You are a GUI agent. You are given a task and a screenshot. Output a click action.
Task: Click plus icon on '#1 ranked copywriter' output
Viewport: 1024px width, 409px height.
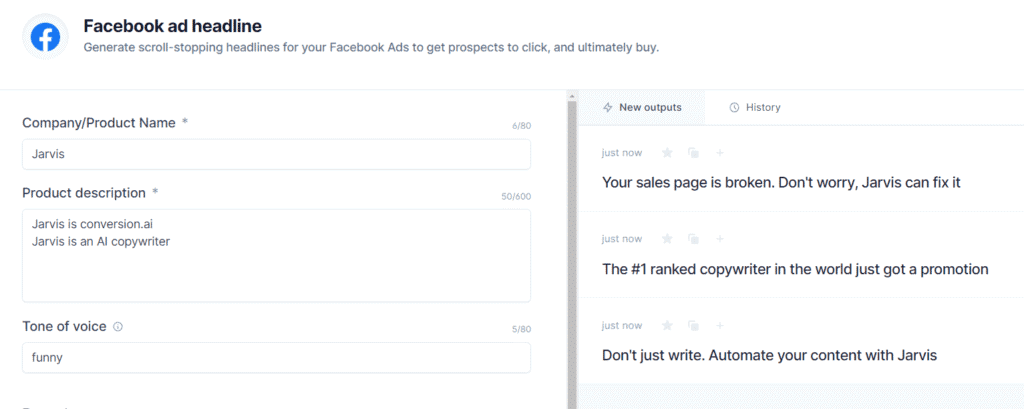click(720, 239)
